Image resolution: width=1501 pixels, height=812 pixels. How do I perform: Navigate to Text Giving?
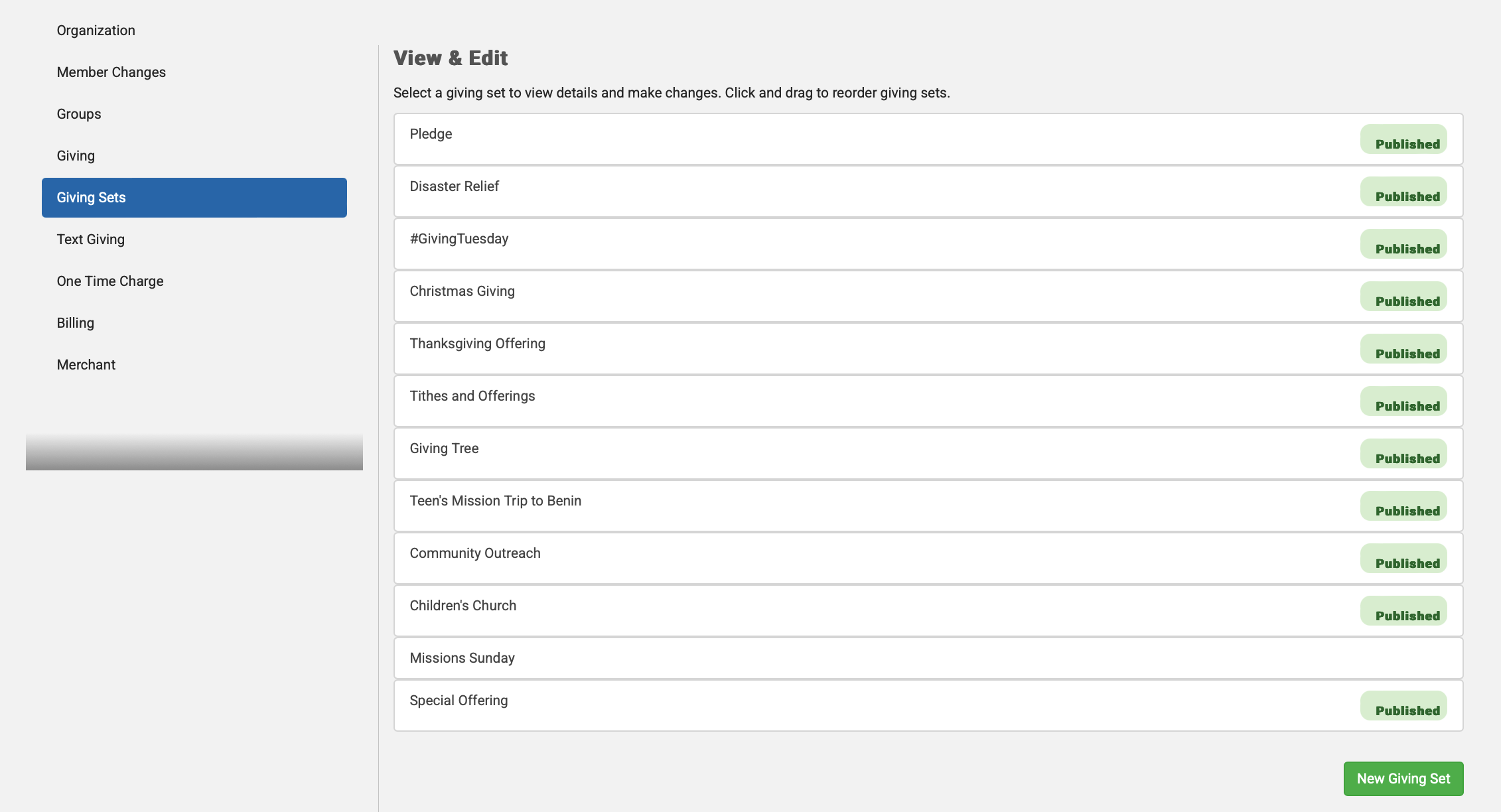point(90,239)
